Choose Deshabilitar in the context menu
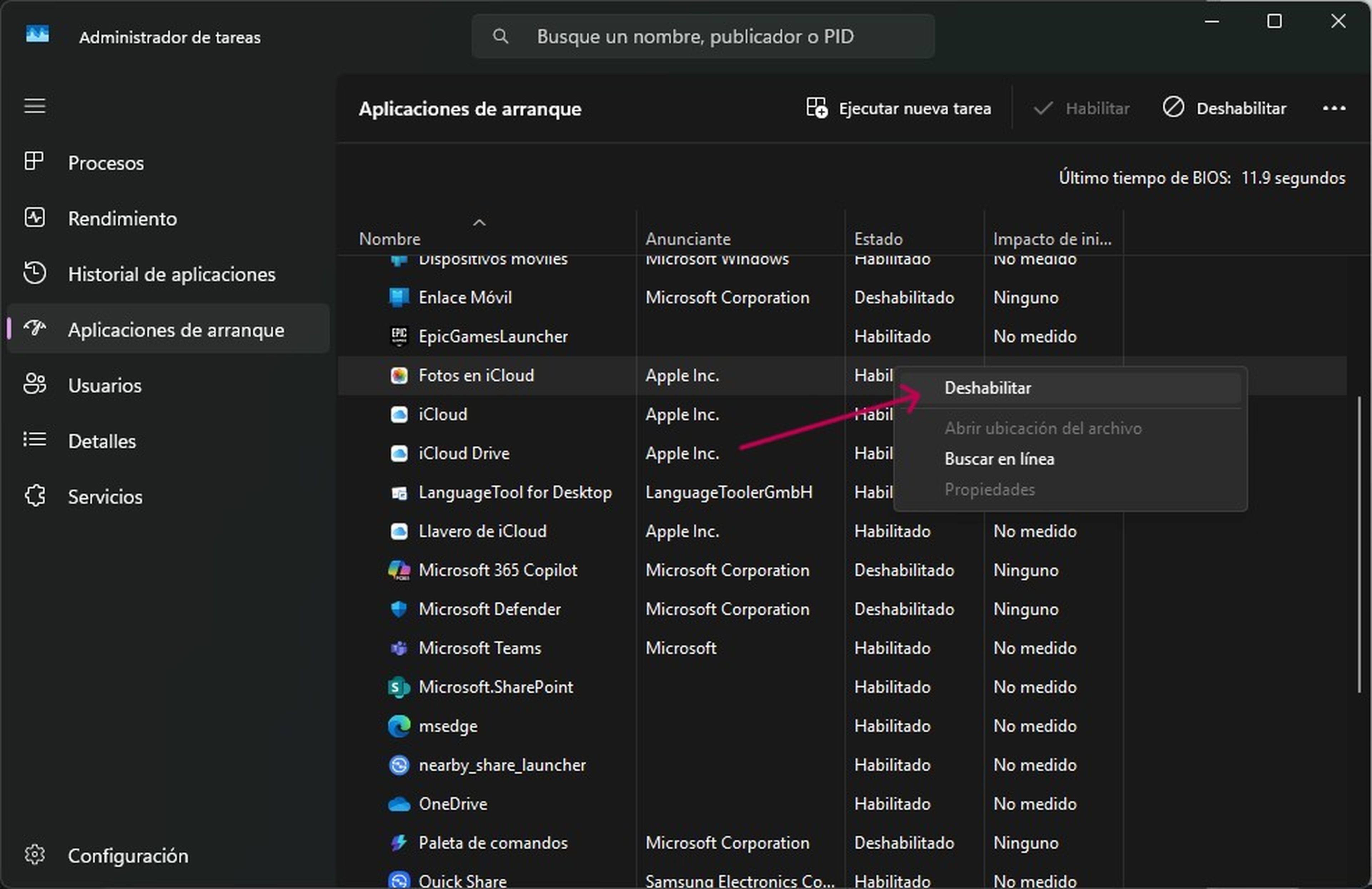This screenshot has width=1372, height=889. click(x=1070, y=388)
